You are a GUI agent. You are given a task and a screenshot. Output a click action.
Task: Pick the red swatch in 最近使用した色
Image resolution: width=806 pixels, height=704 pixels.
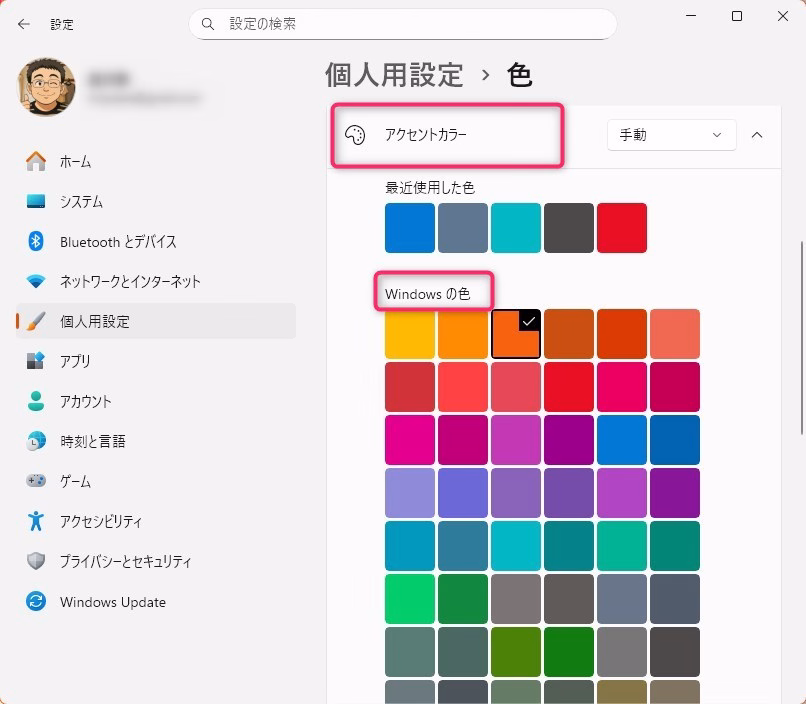pyautogui.click(x=622, y=228)
